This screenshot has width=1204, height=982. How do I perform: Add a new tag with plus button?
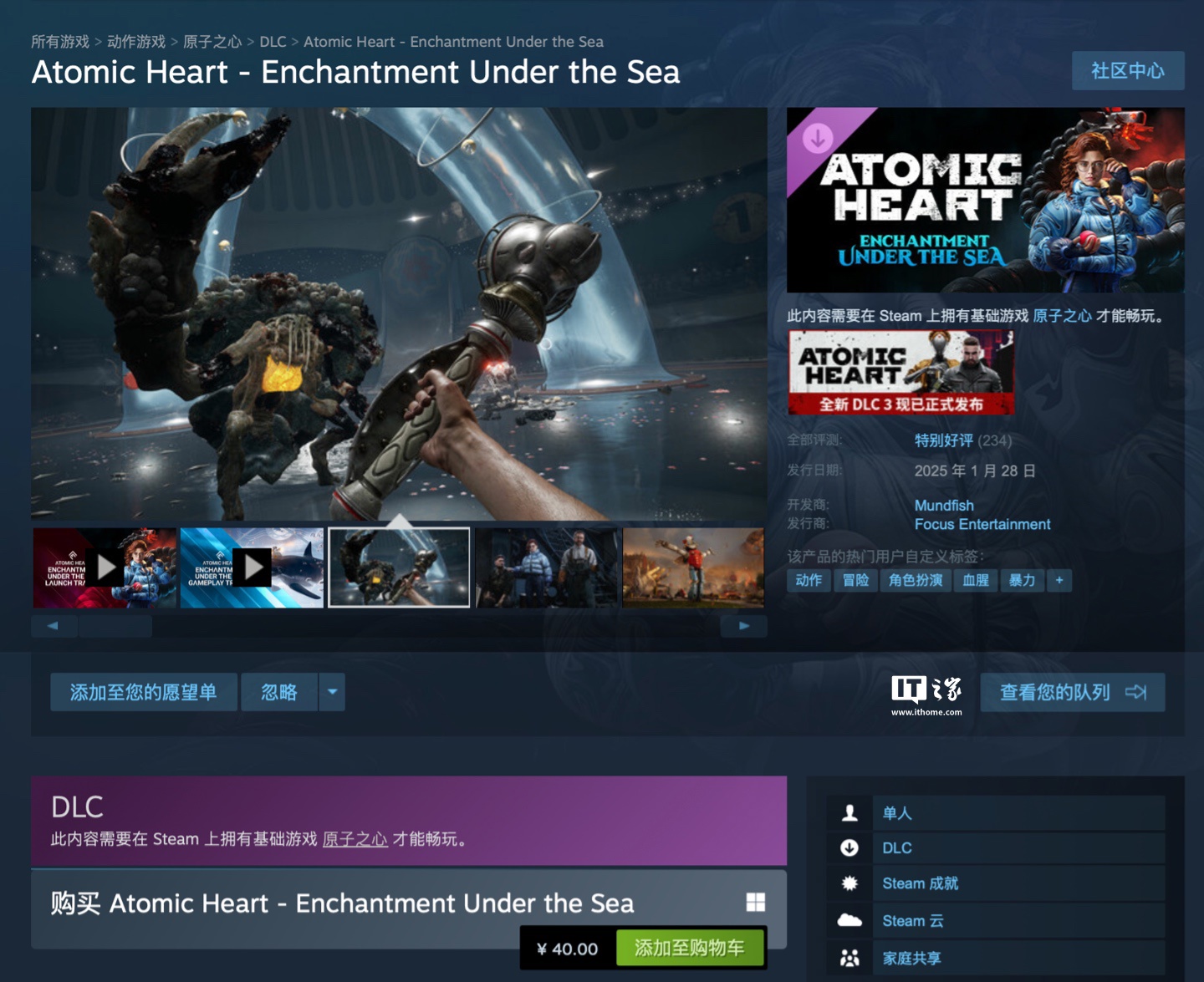pyautogui.click(x=1059, y=580)
